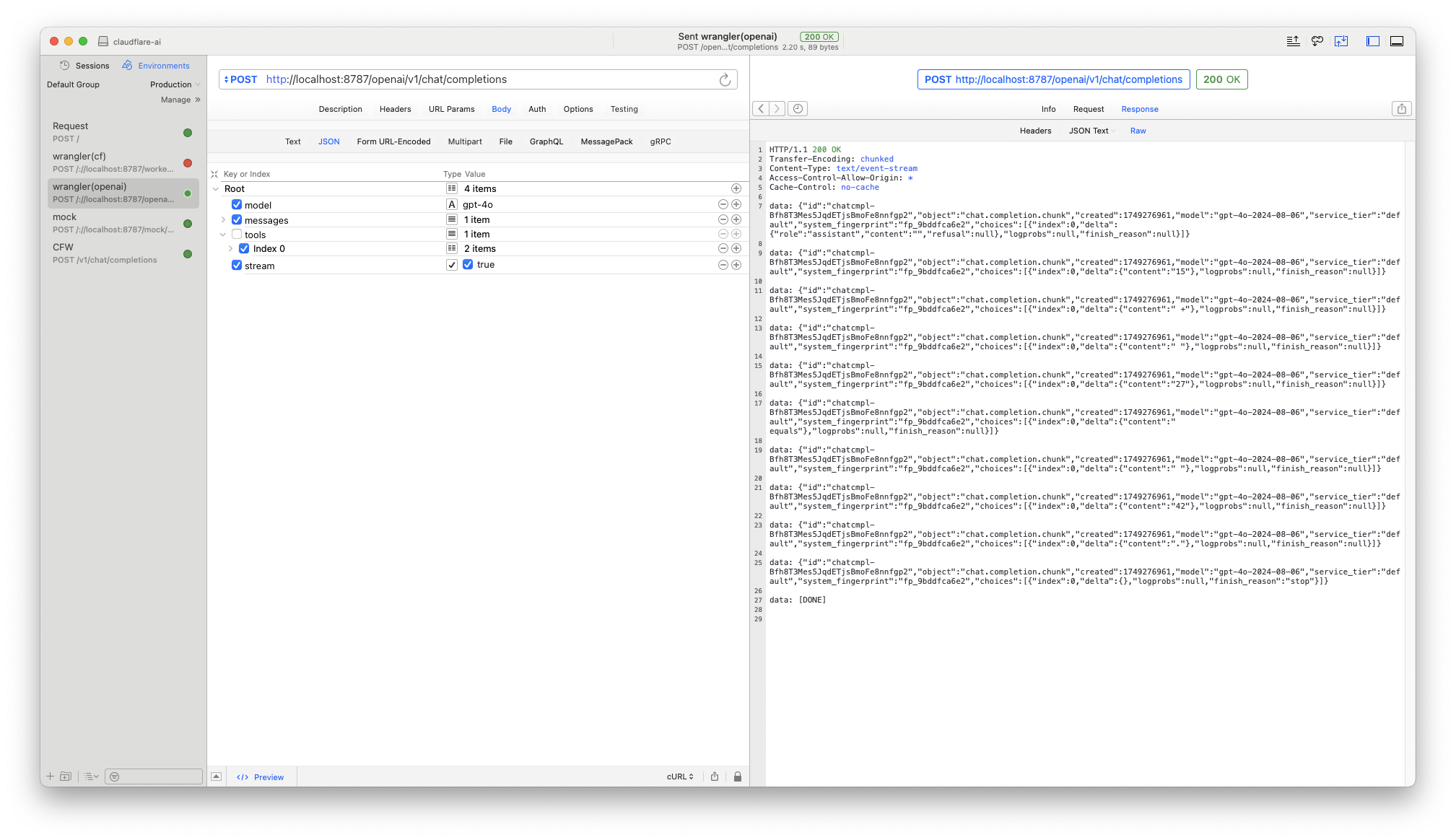
Task: Uncheck the model key checkbox
Action: pos(237,205)
